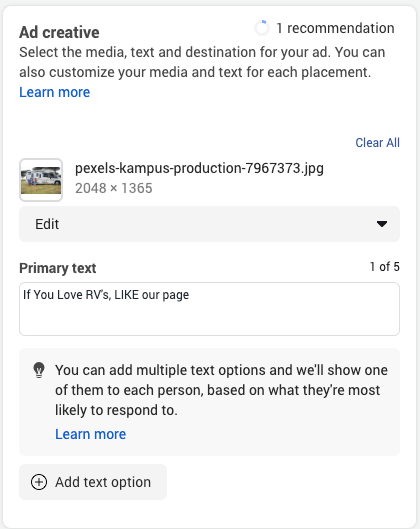Click inside the Primary text box
Image resolution: width=420 pixels, height=529 pixels.
(x=209, y=309)
